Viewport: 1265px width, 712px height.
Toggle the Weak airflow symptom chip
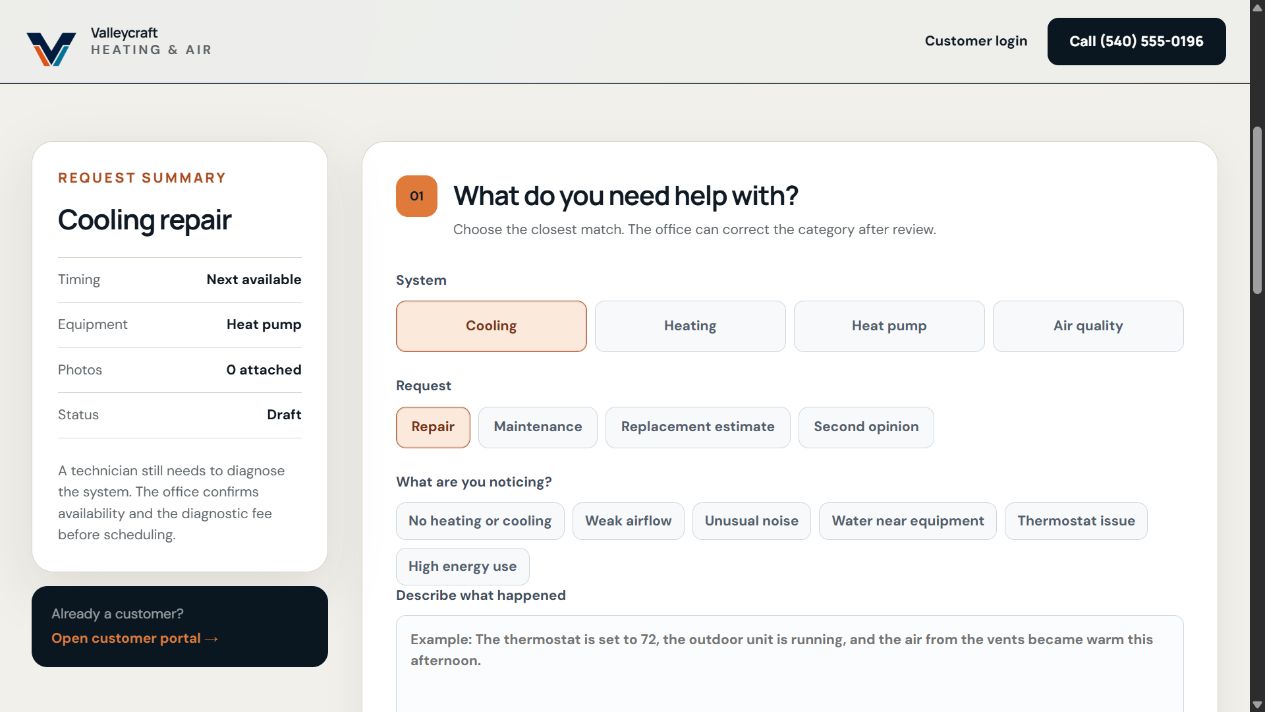click(628, 521)
